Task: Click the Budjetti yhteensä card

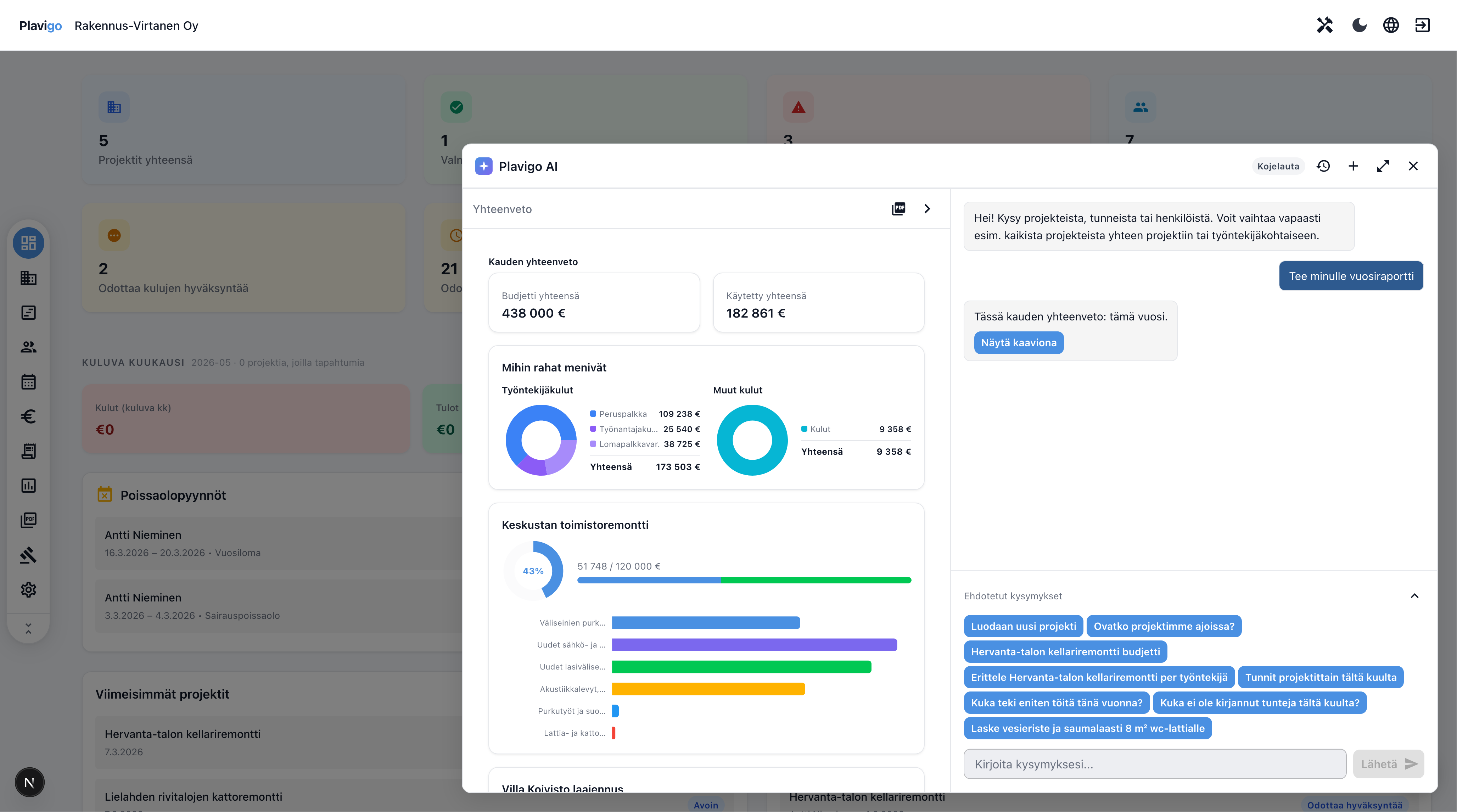Action: (594, 303)
